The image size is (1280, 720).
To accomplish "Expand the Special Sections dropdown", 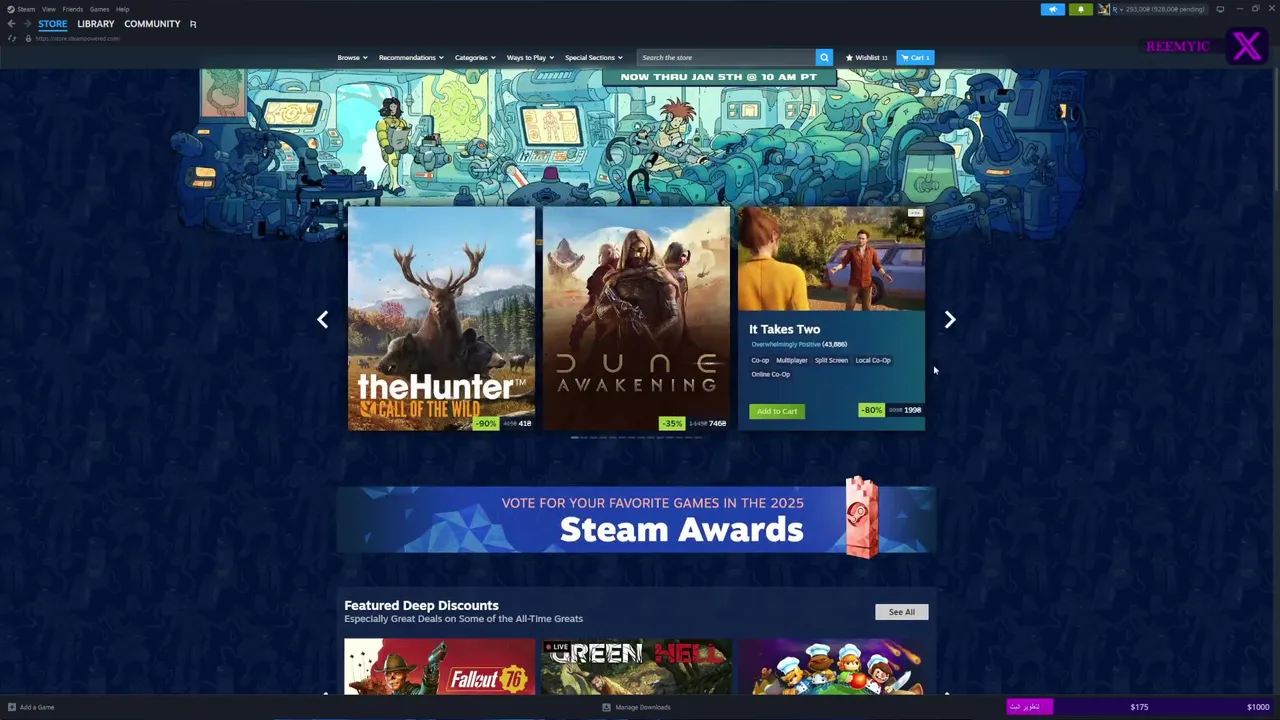I will coord(594,57).
